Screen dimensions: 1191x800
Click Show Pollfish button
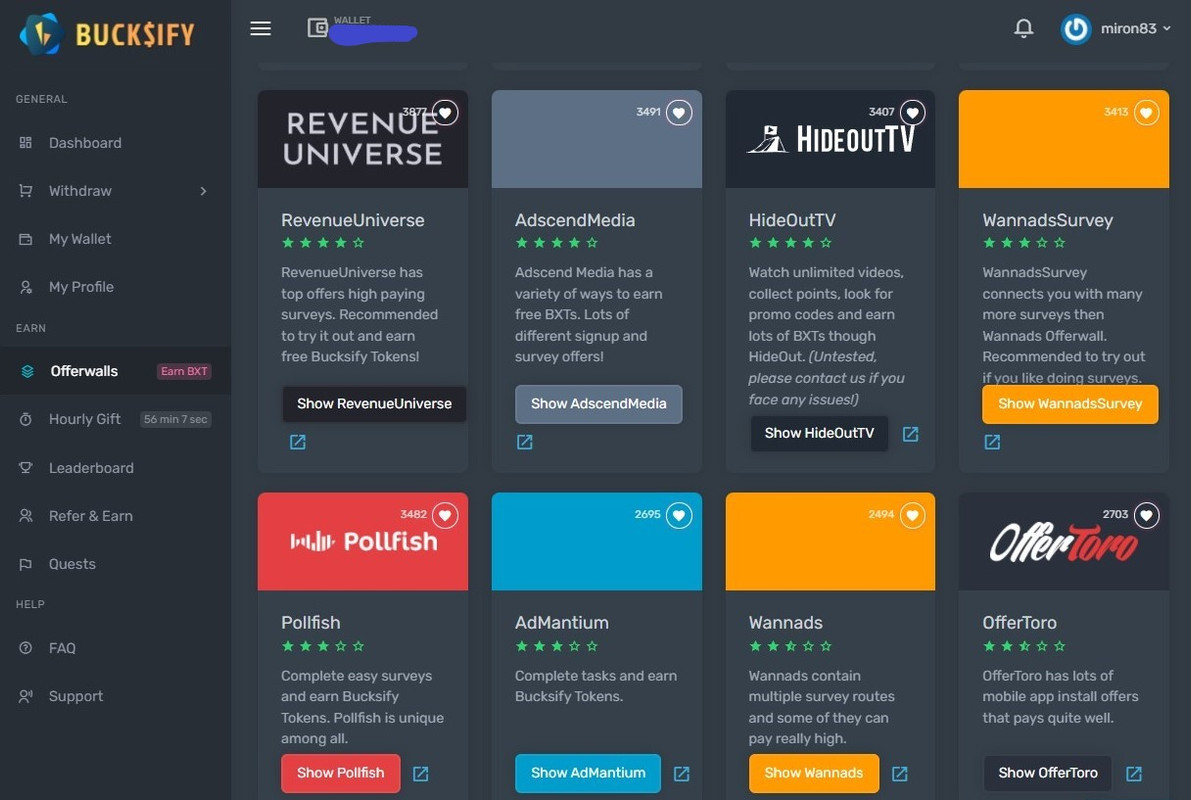pyautogui.click(x=340, y=773)
